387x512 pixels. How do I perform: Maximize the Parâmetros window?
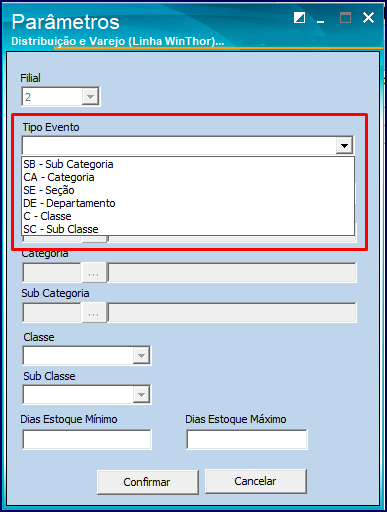click(345, 17)
